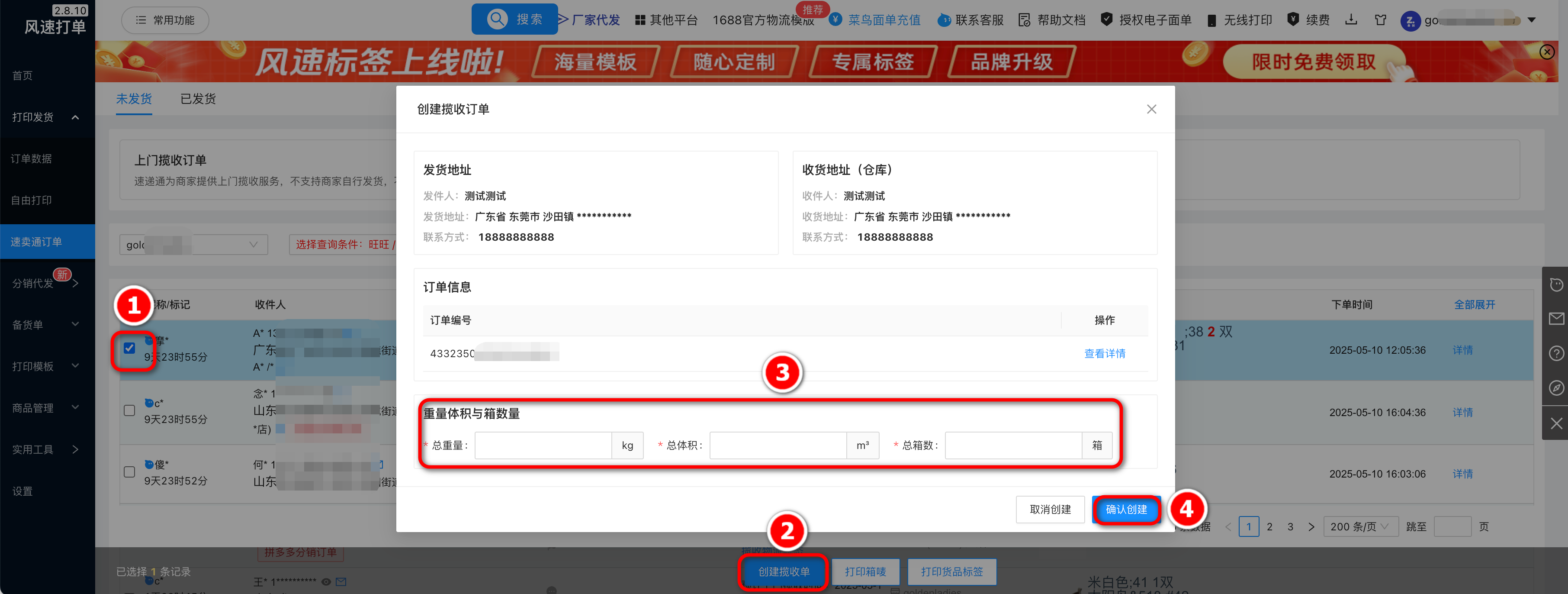Close the 创建揽收订单 dialog

(x=1151, y=109)
